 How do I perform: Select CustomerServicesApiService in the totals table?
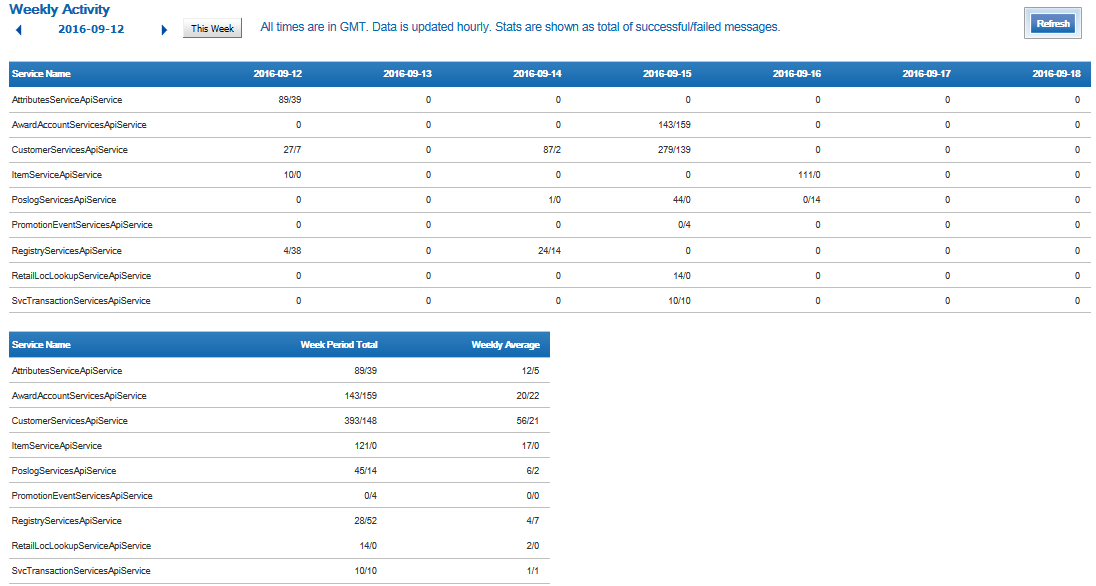pyautogui.click(x=70, y=421)
